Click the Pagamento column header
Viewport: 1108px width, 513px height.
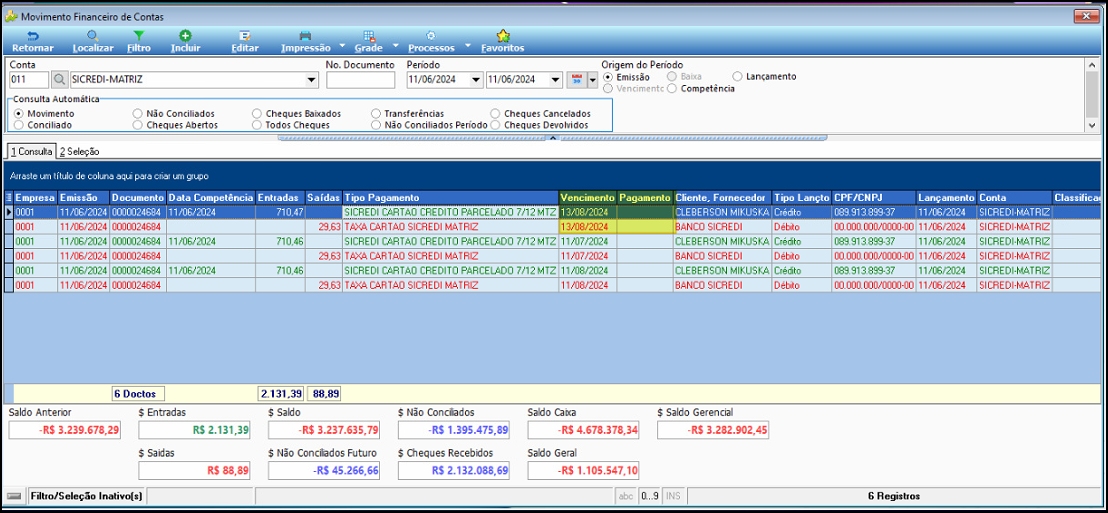pos(645,197)
